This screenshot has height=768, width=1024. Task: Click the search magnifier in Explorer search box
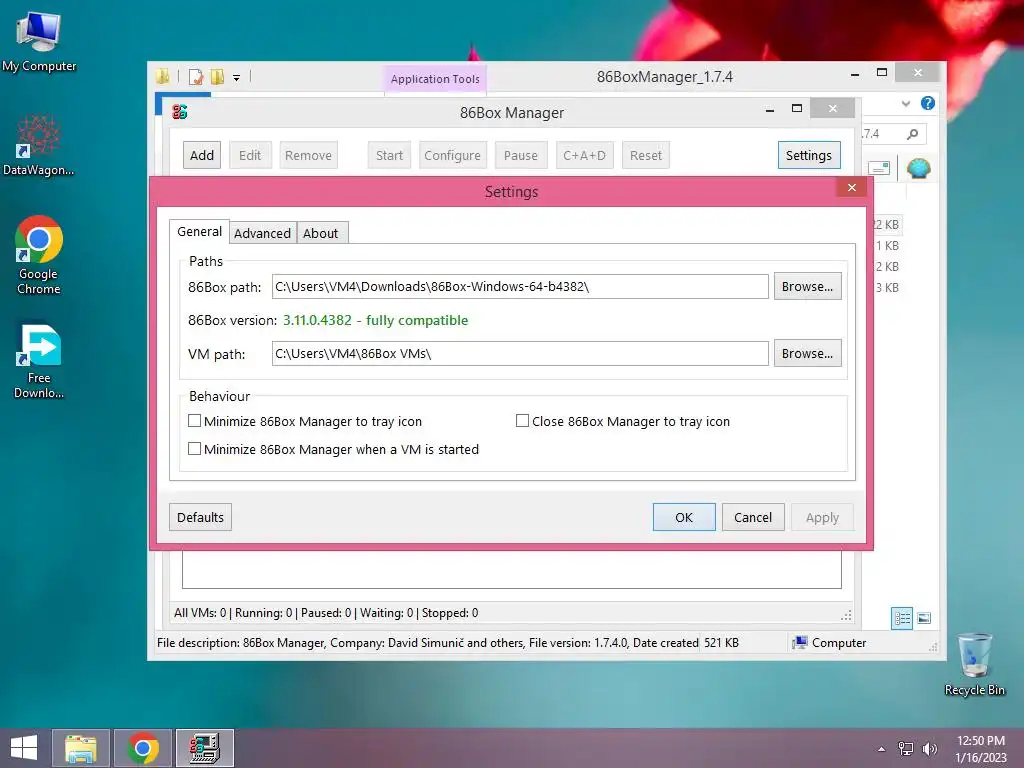click(x=912, y=134)
